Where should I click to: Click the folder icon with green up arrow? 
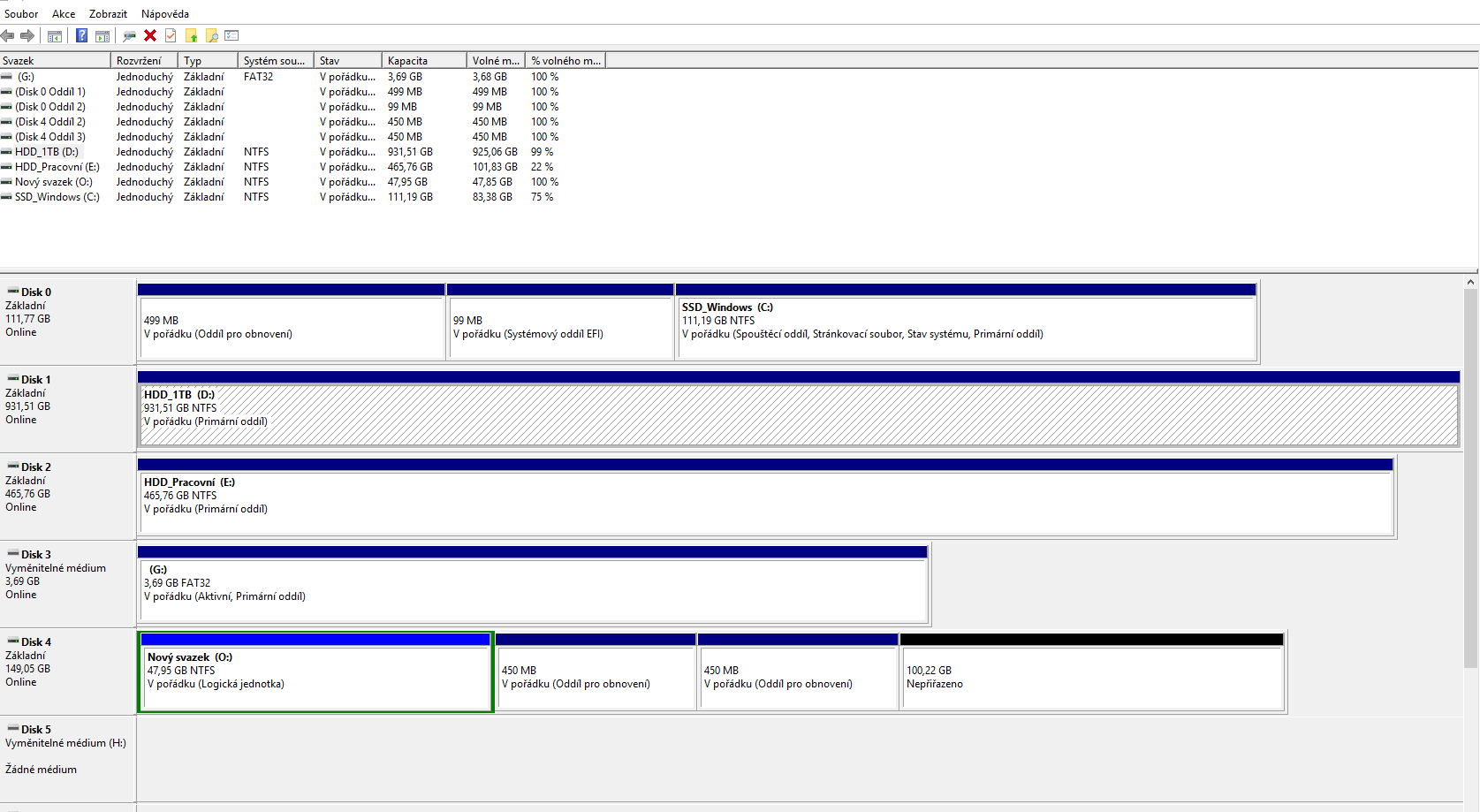coord(191,35)
